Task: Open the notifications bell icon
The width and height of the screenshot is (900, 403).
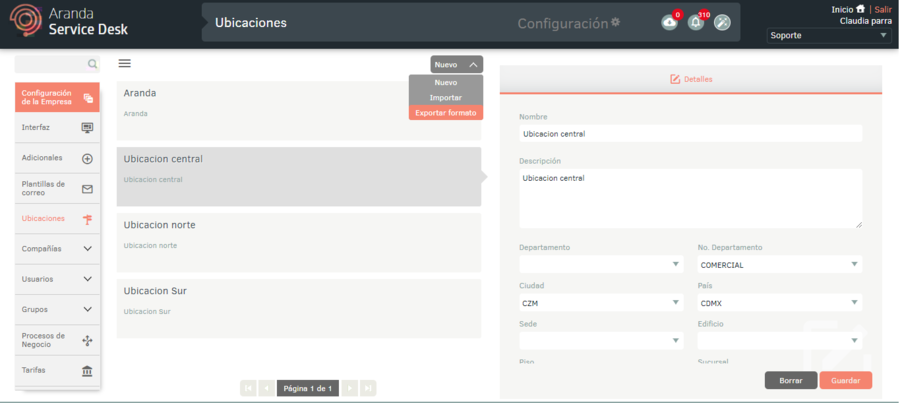Action: coord(696,23)
